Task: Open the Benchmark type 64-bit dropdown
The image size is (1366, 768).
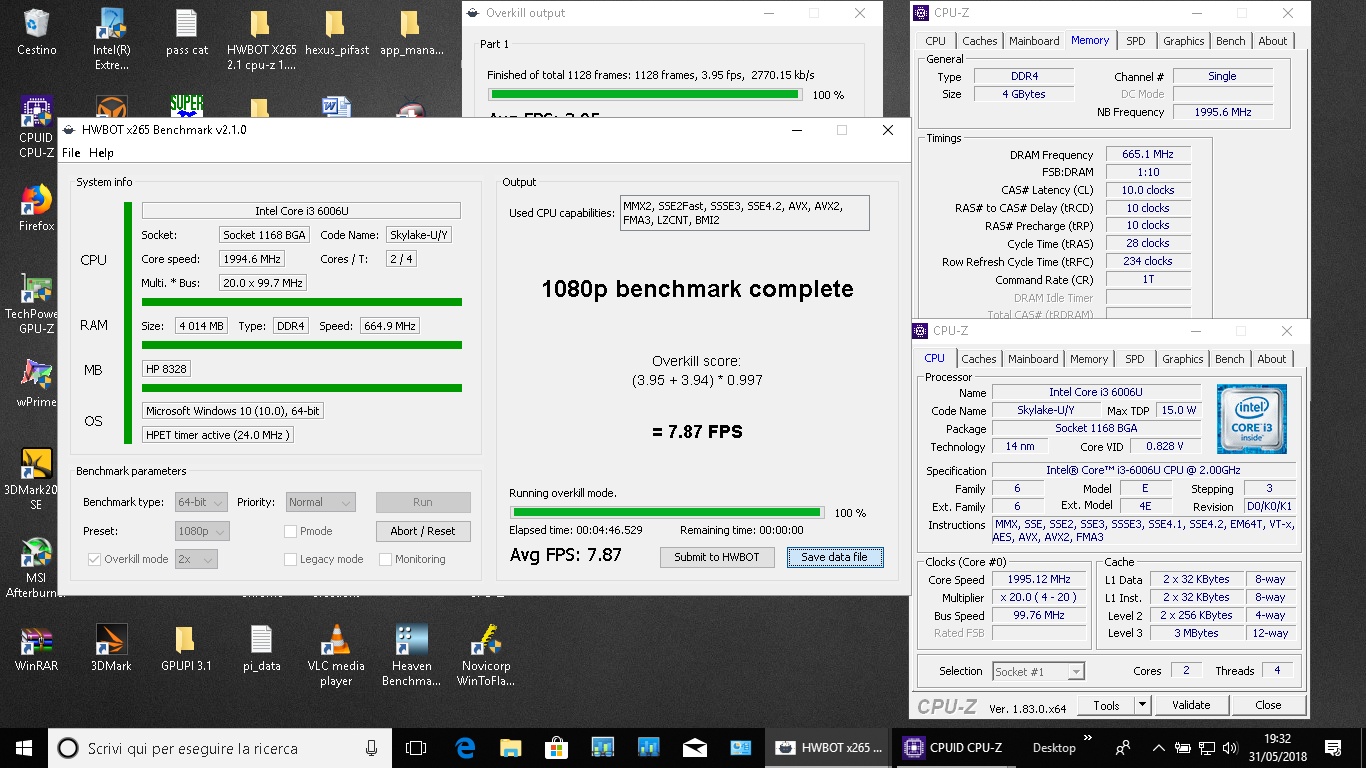Action: 201,502
